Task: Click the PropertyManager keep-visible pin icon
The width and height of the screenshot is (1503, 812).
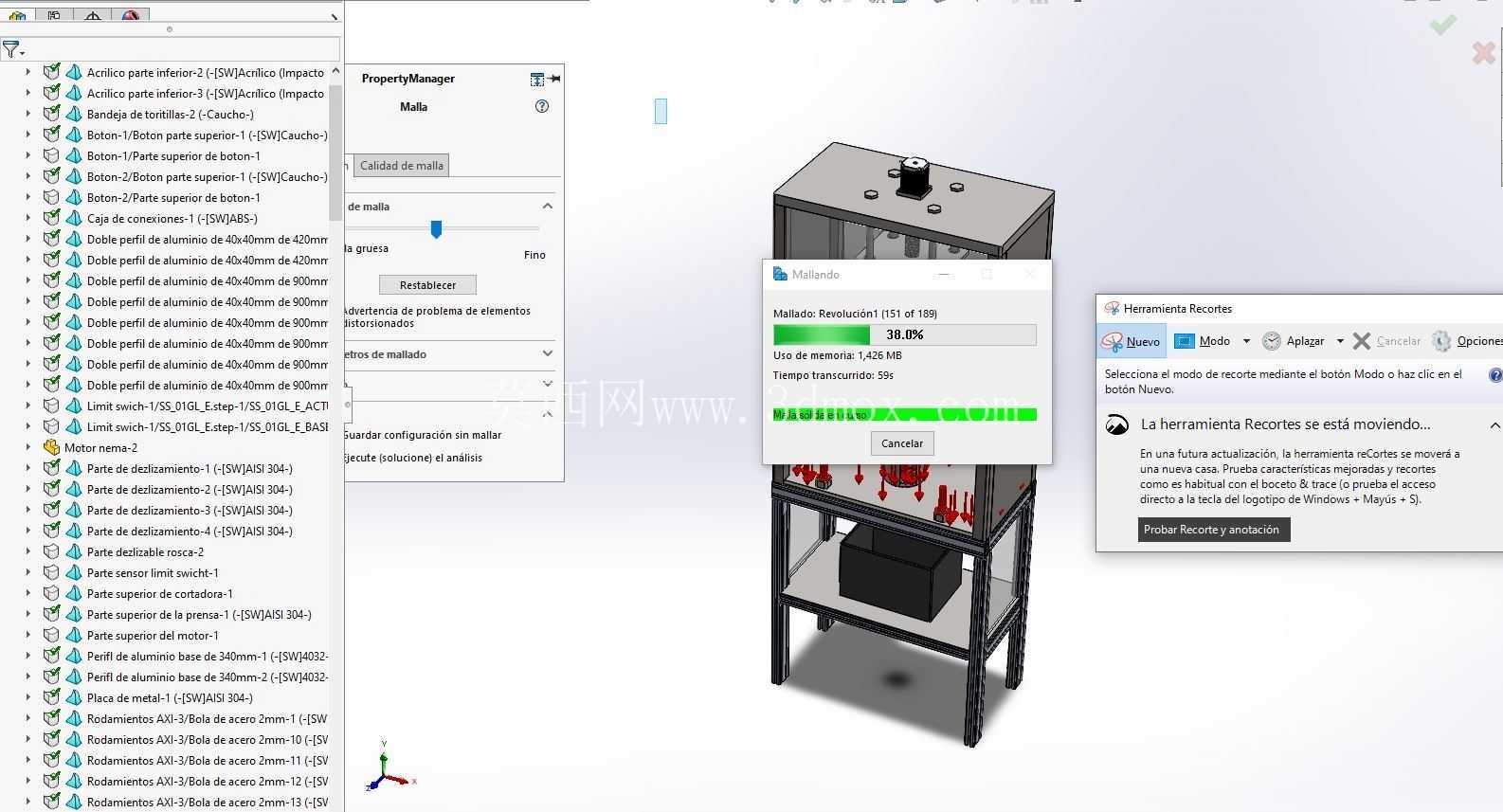Action: 554,79
